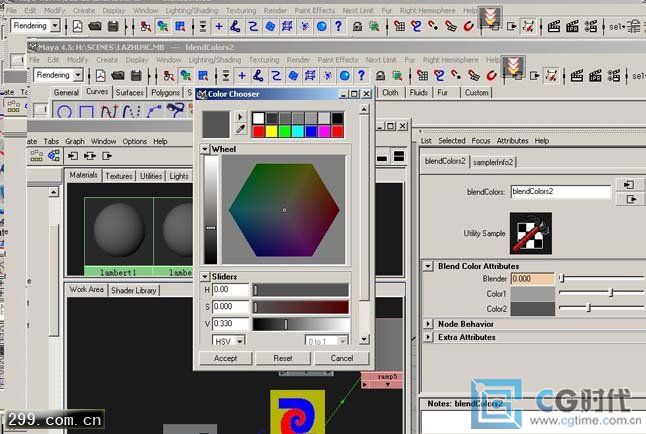
Task: Select the eyedropper tool in Color Chooser
Action: click(x=241, y=129)
